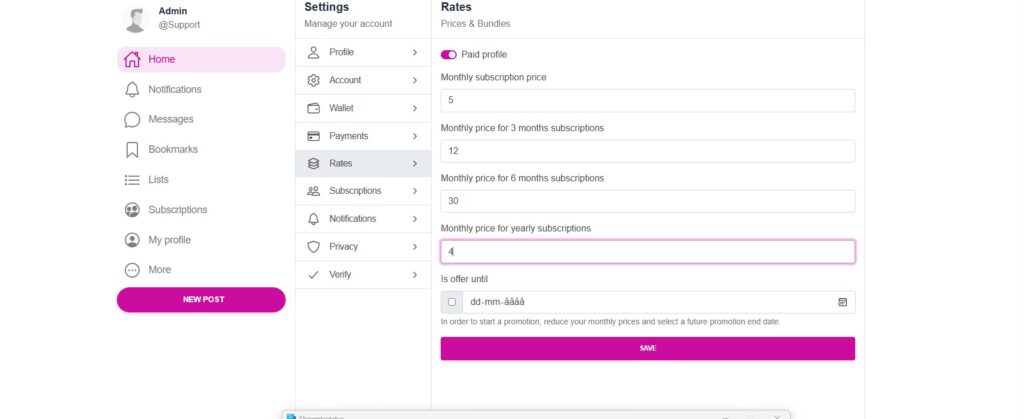Click the Payments card icon in Settings
The image size is (1024, 419).
click(x=313, y=136)
